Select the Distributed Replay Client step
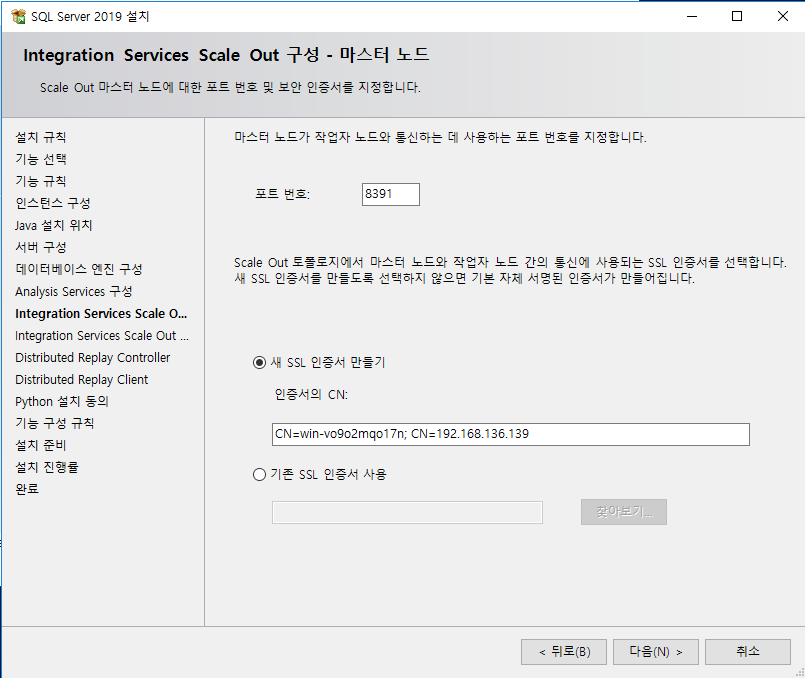 [x=82, y=380]
